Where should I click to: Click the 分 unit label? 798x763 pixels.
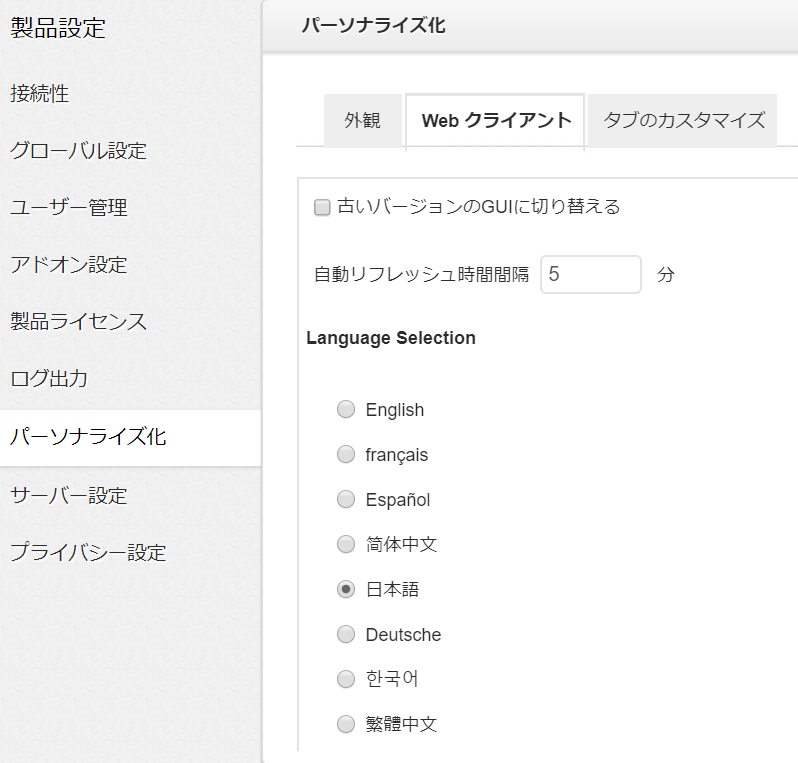666,275
